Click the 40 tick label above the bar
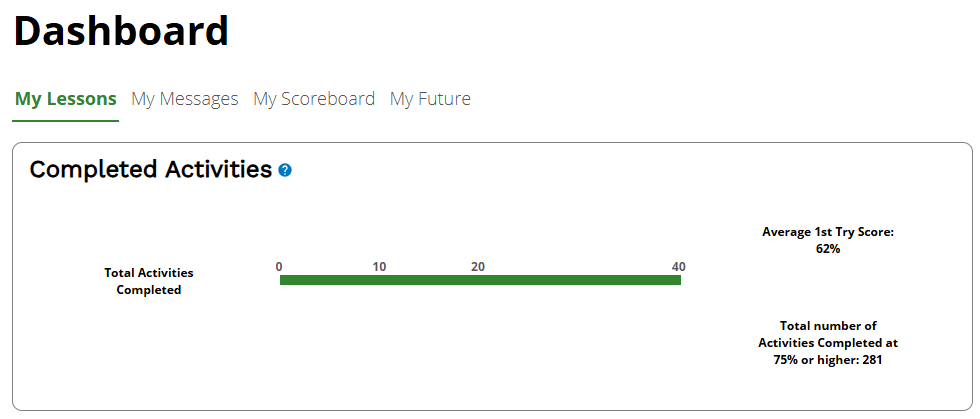Image resolution: width=980 pixels, height=419 pixels. tap(679, 267)
